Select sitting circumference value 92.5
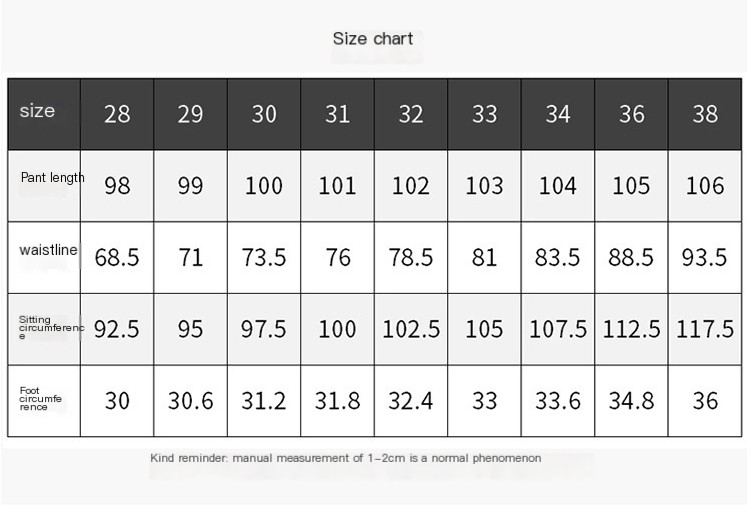Screen dimensions: 747x513 tap(117, 329)
